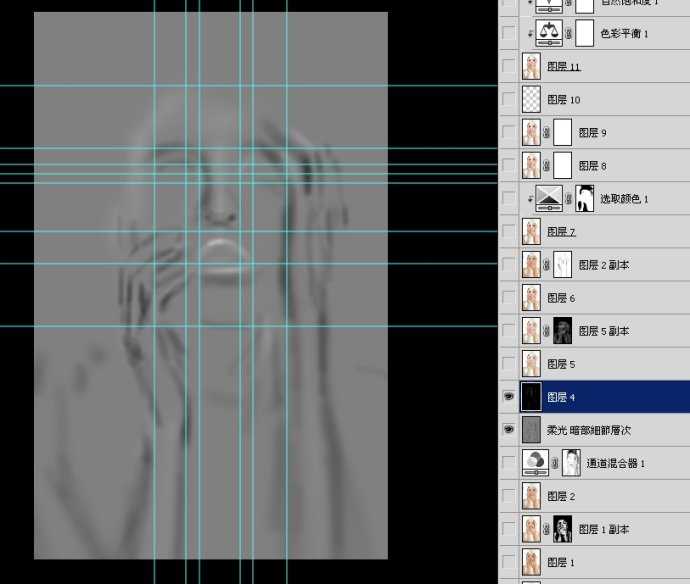Click the 通道混合器 1 adjustment icon
Viewport: 690px width, 584px height.
click(x=538, y=462)
